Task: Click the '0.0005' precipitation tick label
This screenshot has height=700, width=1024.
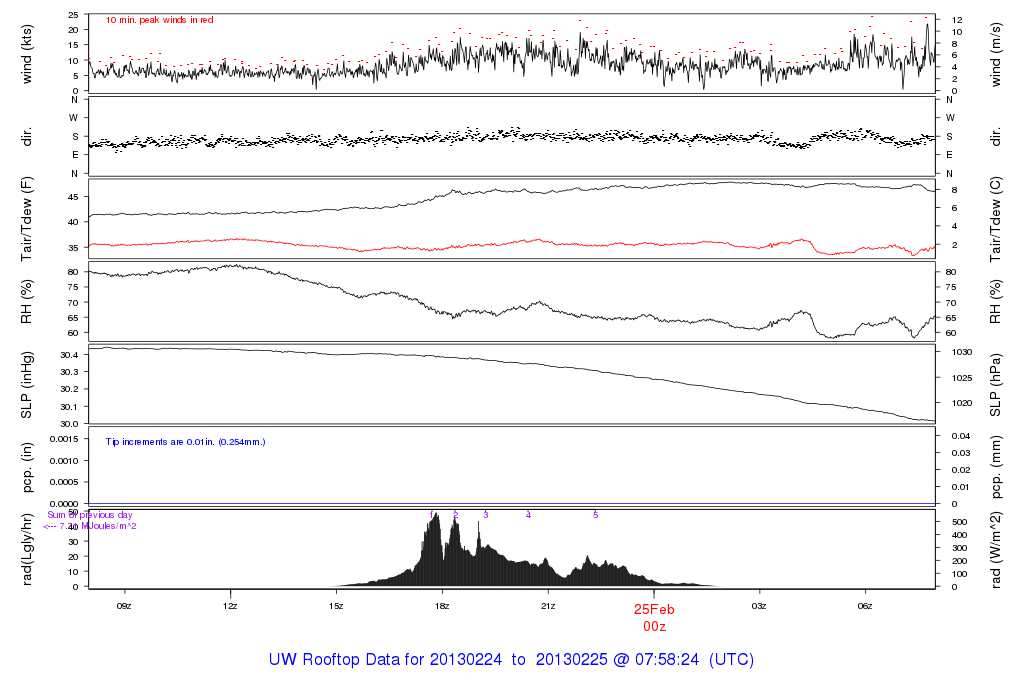Action: (64, 482)
